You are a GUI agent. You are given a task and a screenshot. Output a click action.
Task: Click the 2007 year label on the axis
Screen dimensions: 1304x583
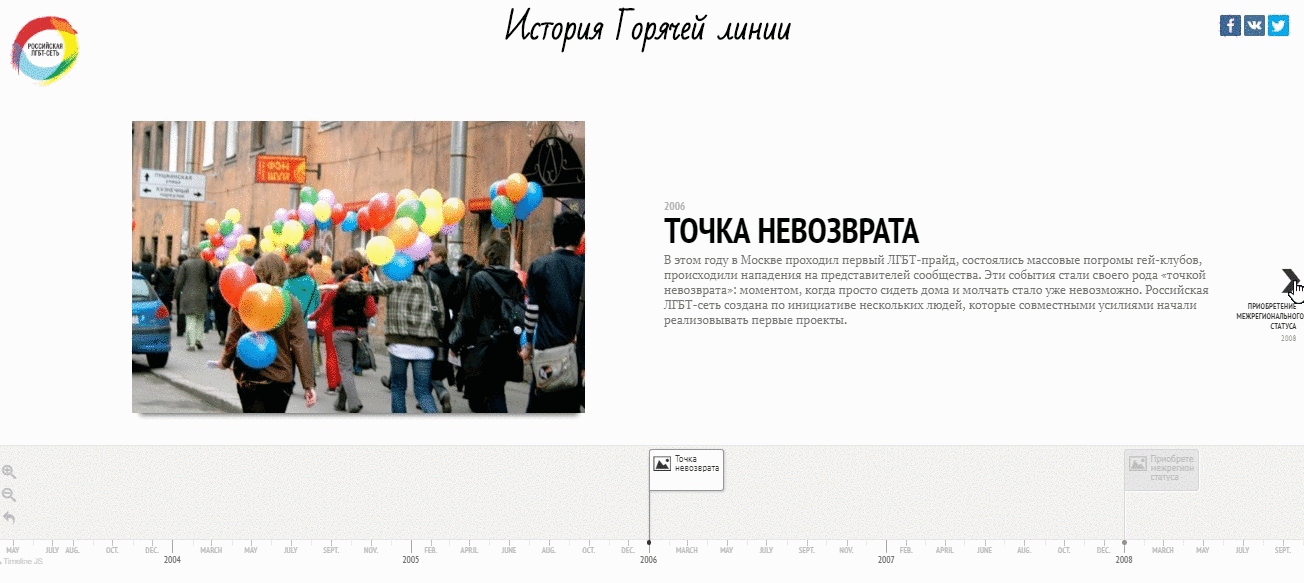click(x=886, y=560)
